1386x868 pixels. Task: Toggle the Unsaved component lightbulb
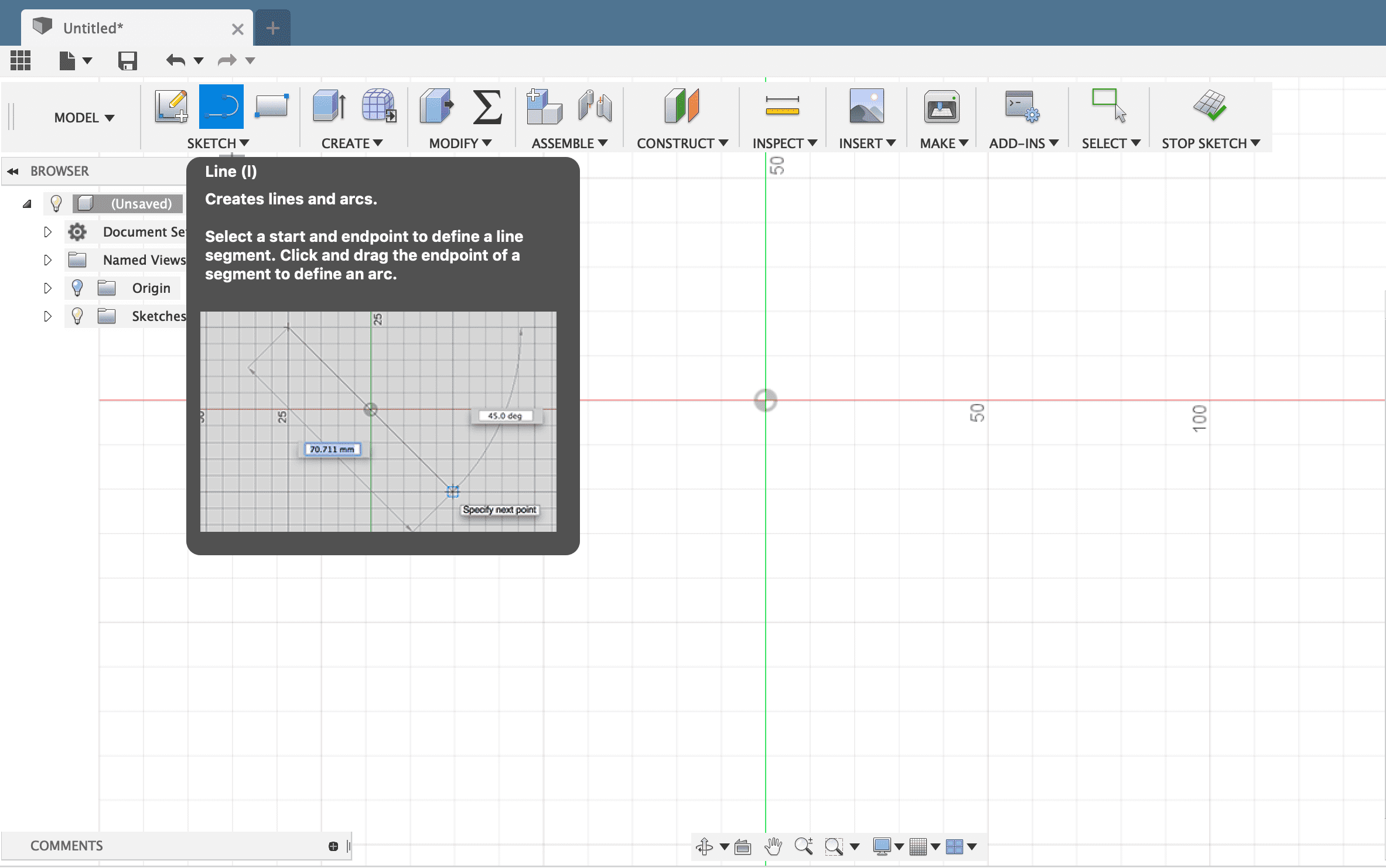pos(56,203)
